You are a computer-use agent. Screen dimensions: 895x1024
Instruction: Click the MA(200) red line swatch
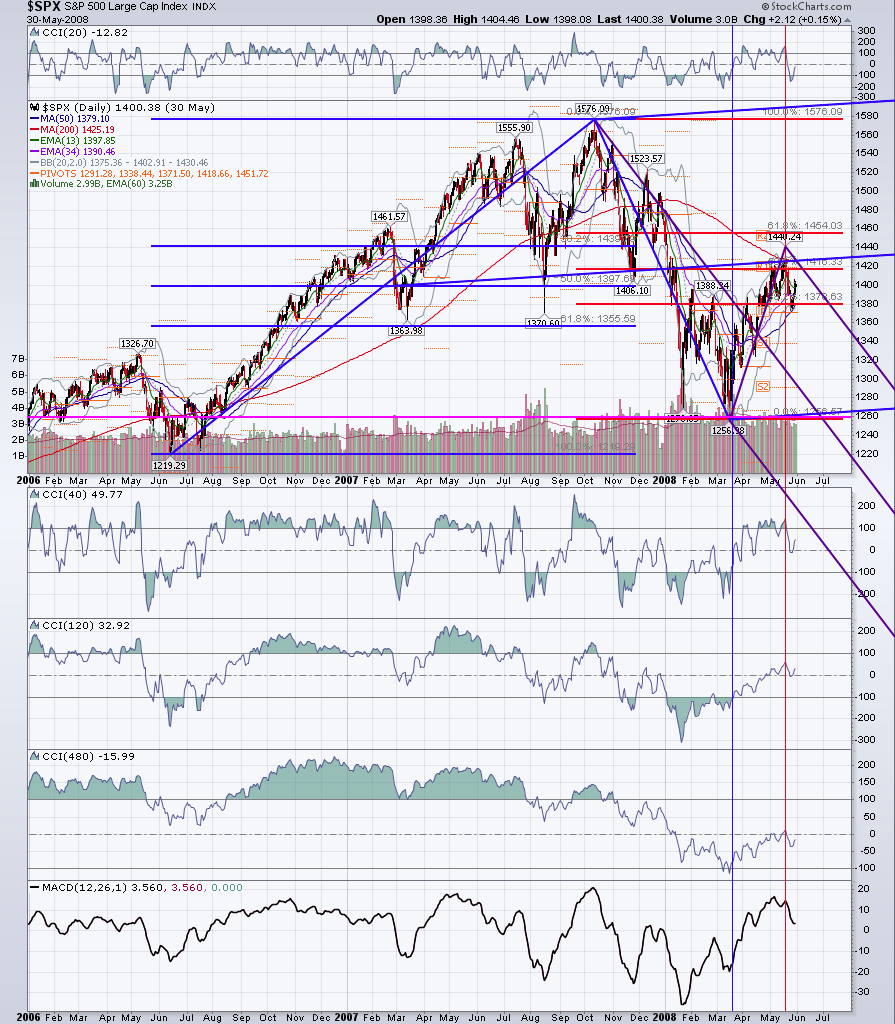(x=35, y=130)
